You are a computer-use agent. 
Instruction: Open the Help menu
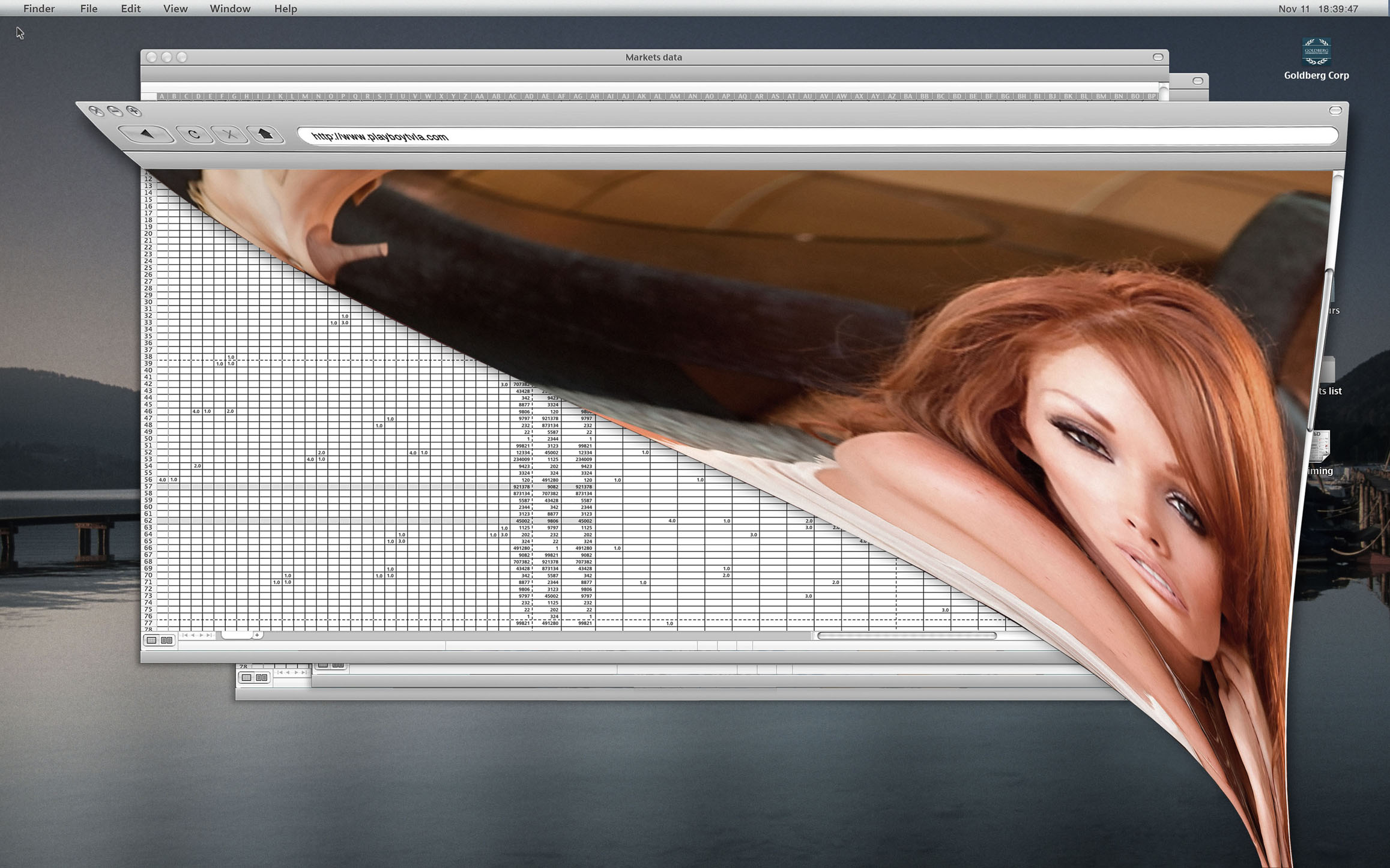[286, 8]
